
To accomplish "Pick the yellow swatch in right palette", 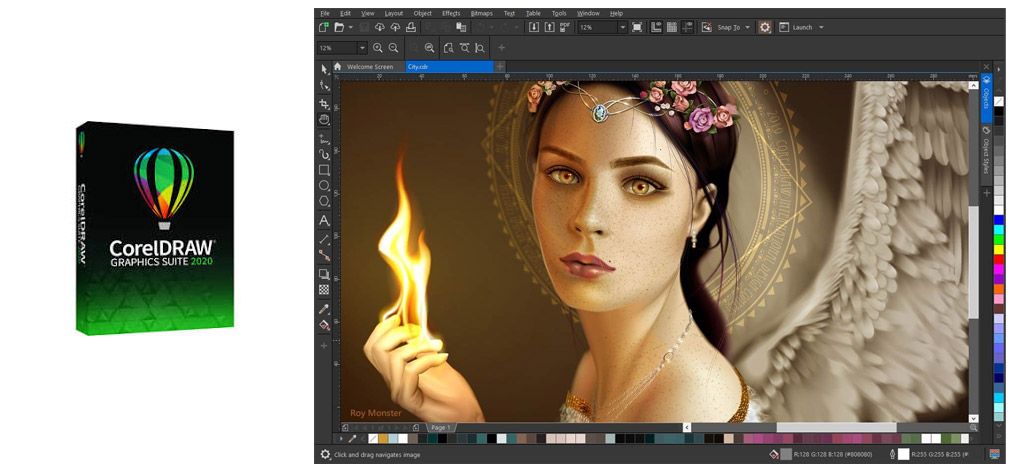I will pos(999,250).
